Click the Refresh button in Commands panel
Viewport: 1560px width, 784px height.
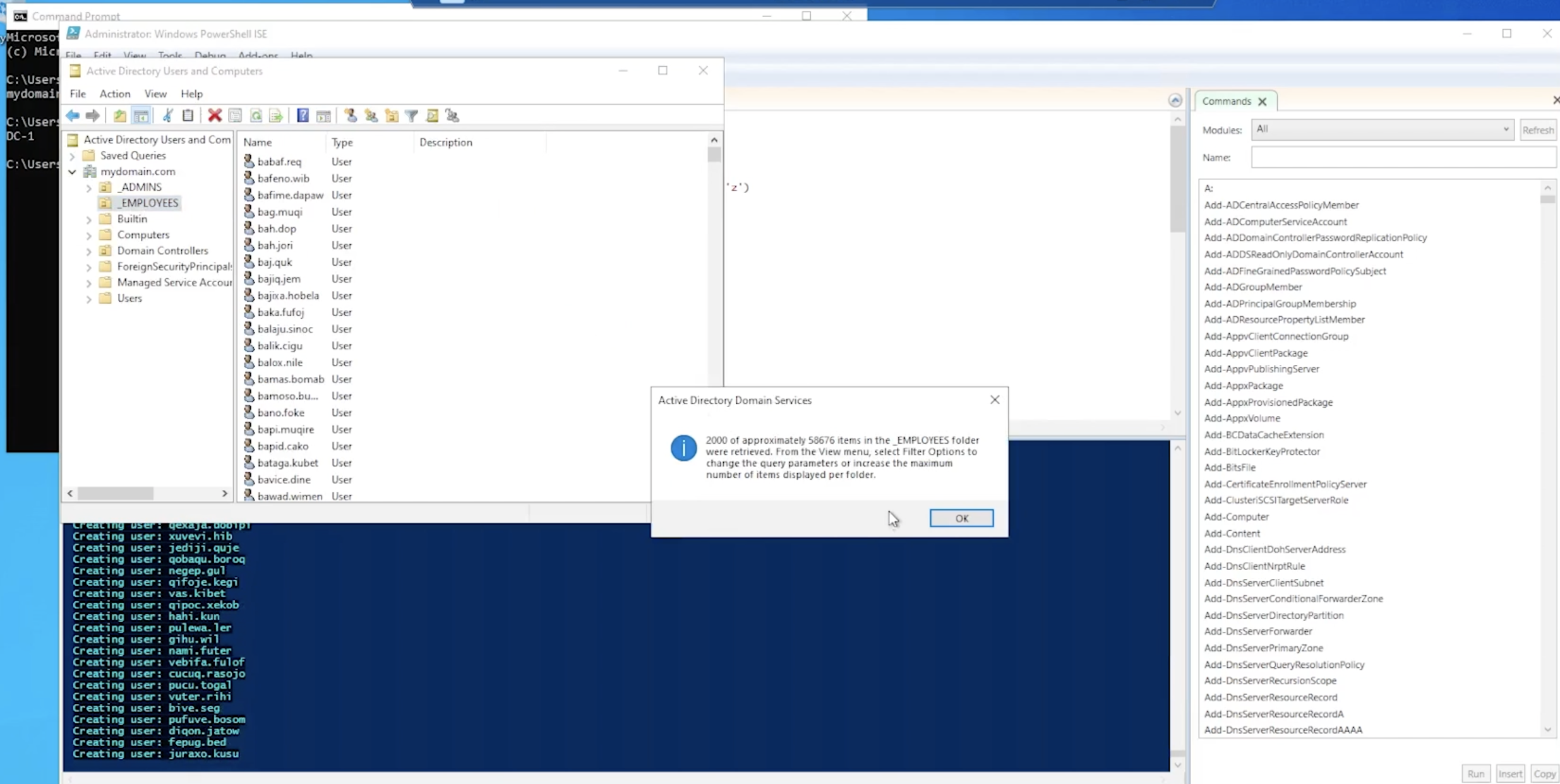tap(1539, 129)
